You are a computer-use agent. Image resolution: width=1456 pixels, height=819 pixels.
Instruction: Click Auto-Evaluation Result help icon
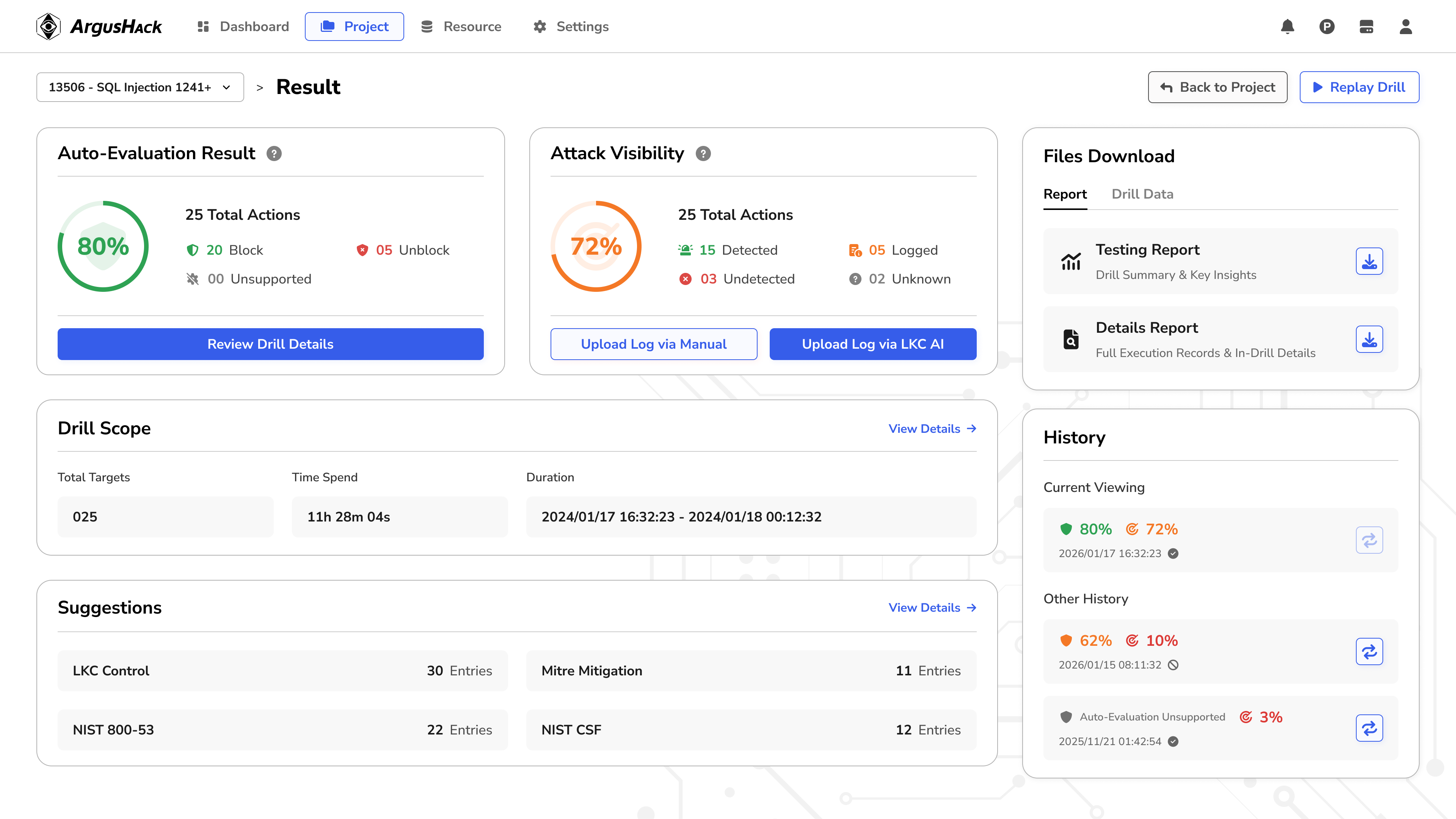[274, 153]
